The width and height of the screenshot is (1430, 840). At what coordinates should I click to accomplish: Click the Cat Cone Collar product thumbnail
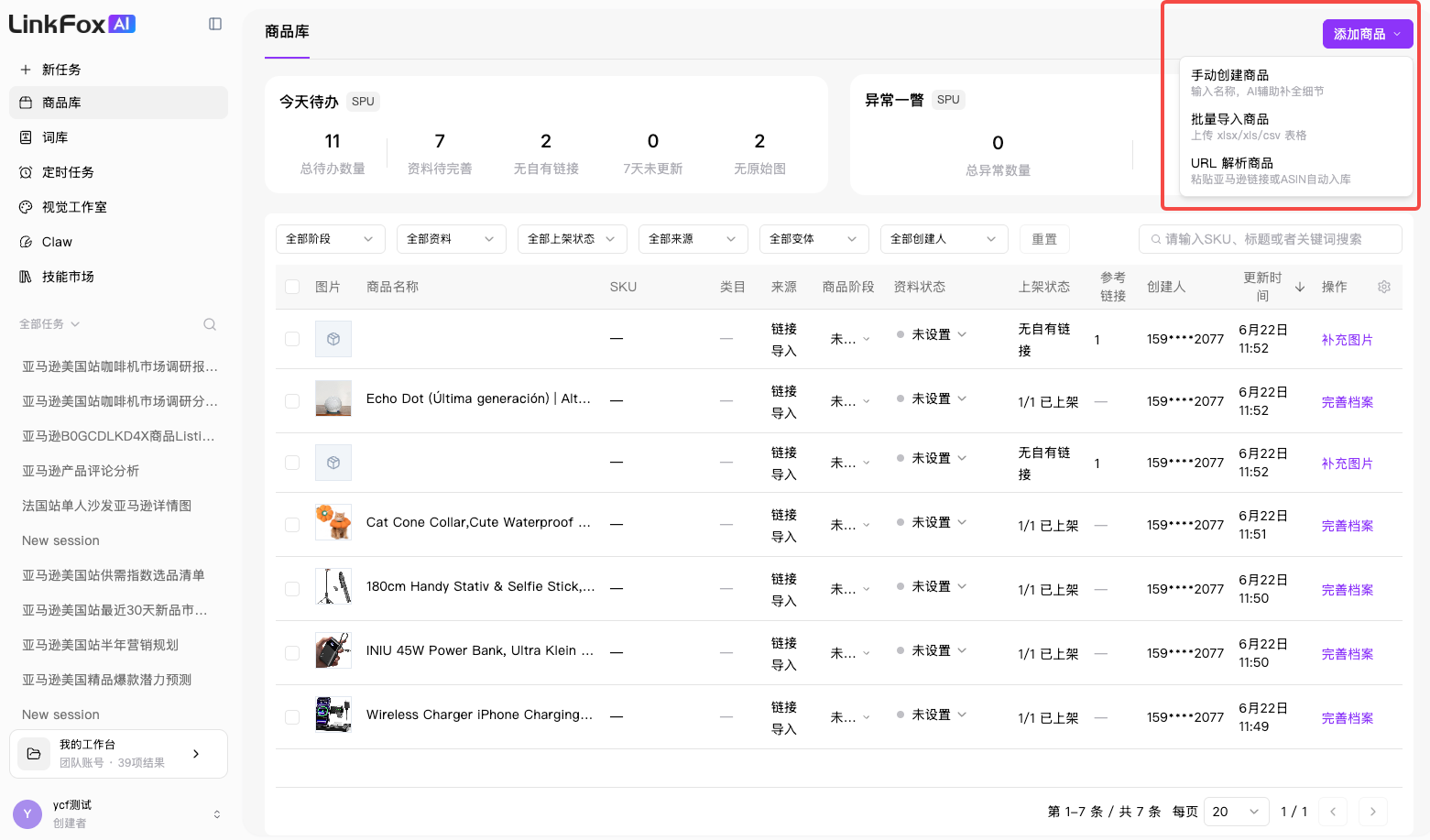pyautogui.click(x=333, y=522)
